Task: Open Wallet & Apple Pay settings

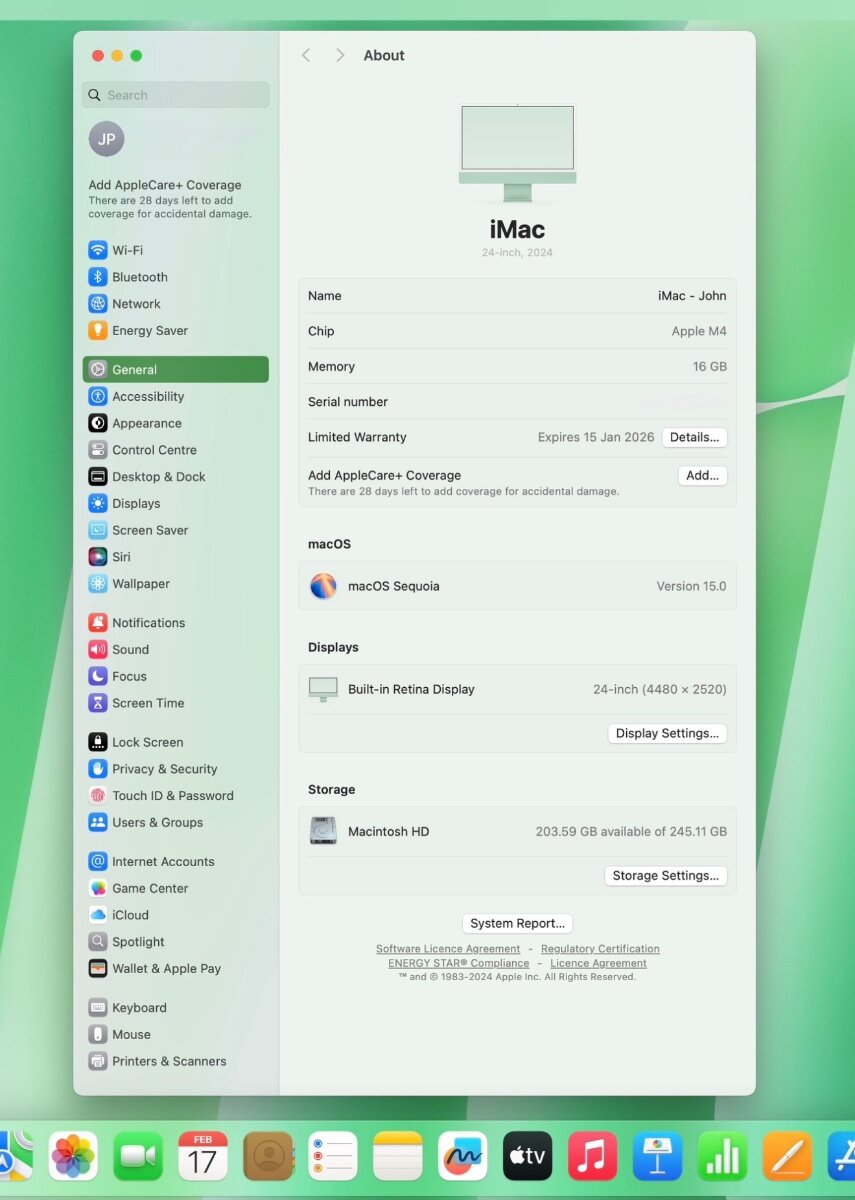Action: (x=175, y=968)
